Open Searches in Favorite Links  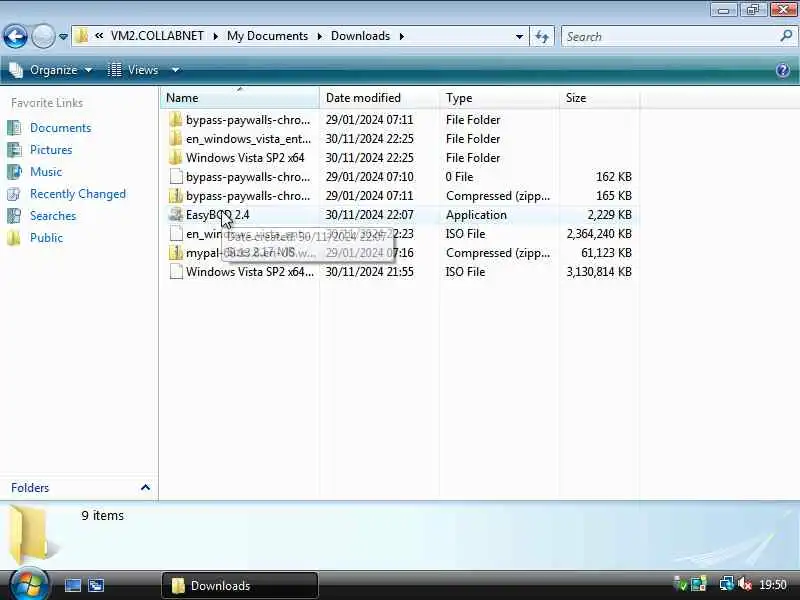pos(53,216)
